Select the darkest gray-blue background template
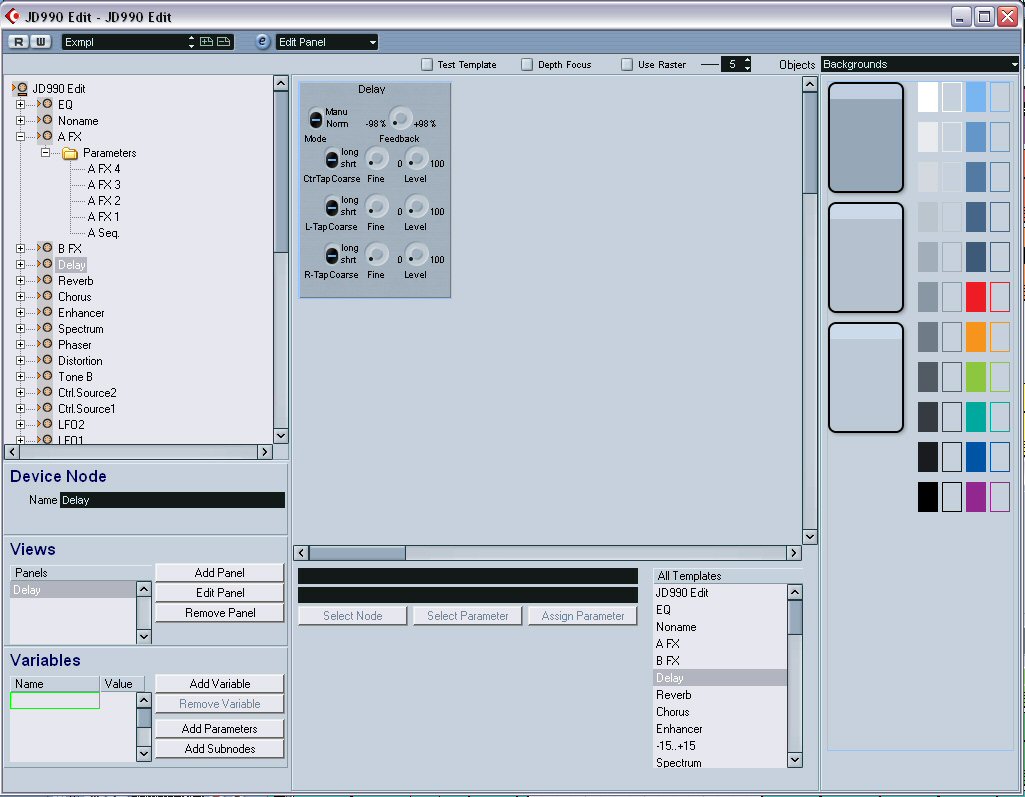This screenshot has width=1025, height=797. point(865,137)
